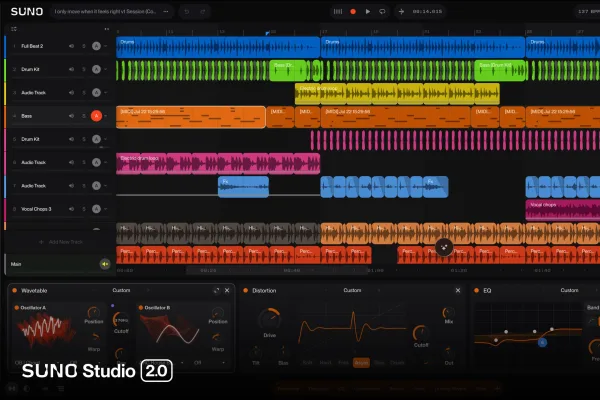Click the Wavetable Cutoff knob

click(121, 320)
